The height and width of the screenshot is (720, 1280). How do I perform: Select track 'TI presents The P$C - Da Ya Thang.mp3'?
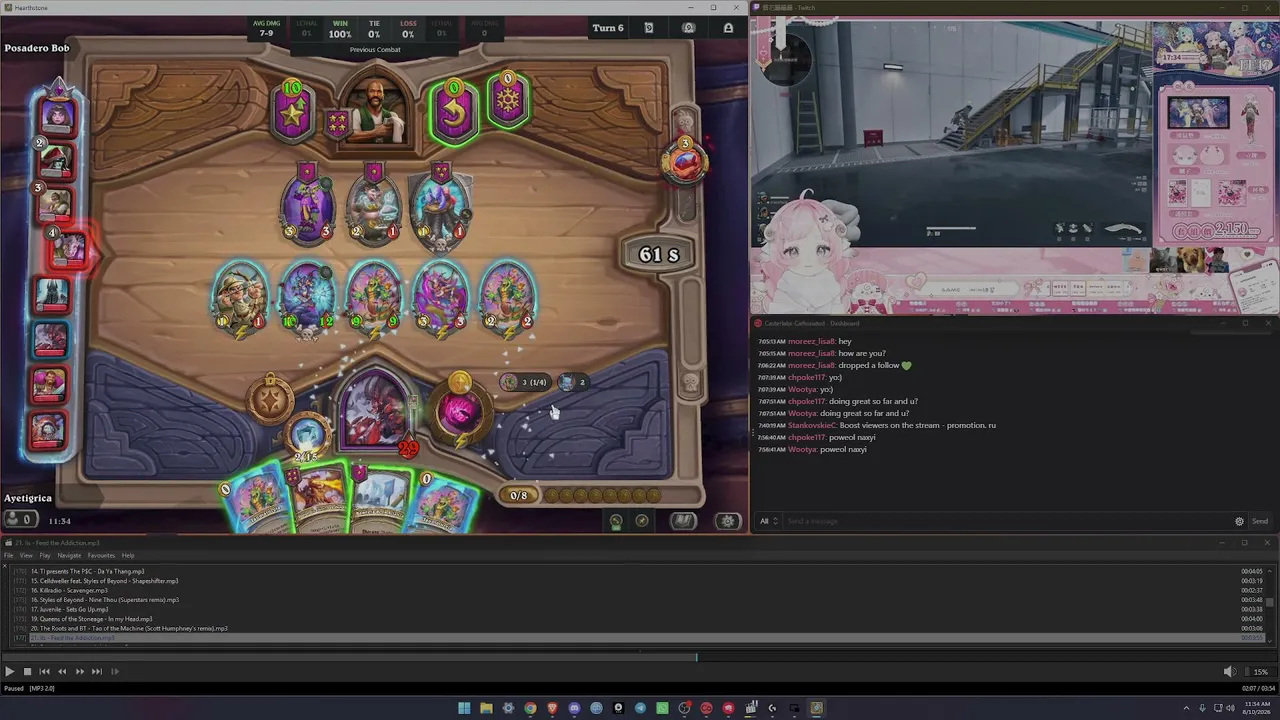coord(87,571)
